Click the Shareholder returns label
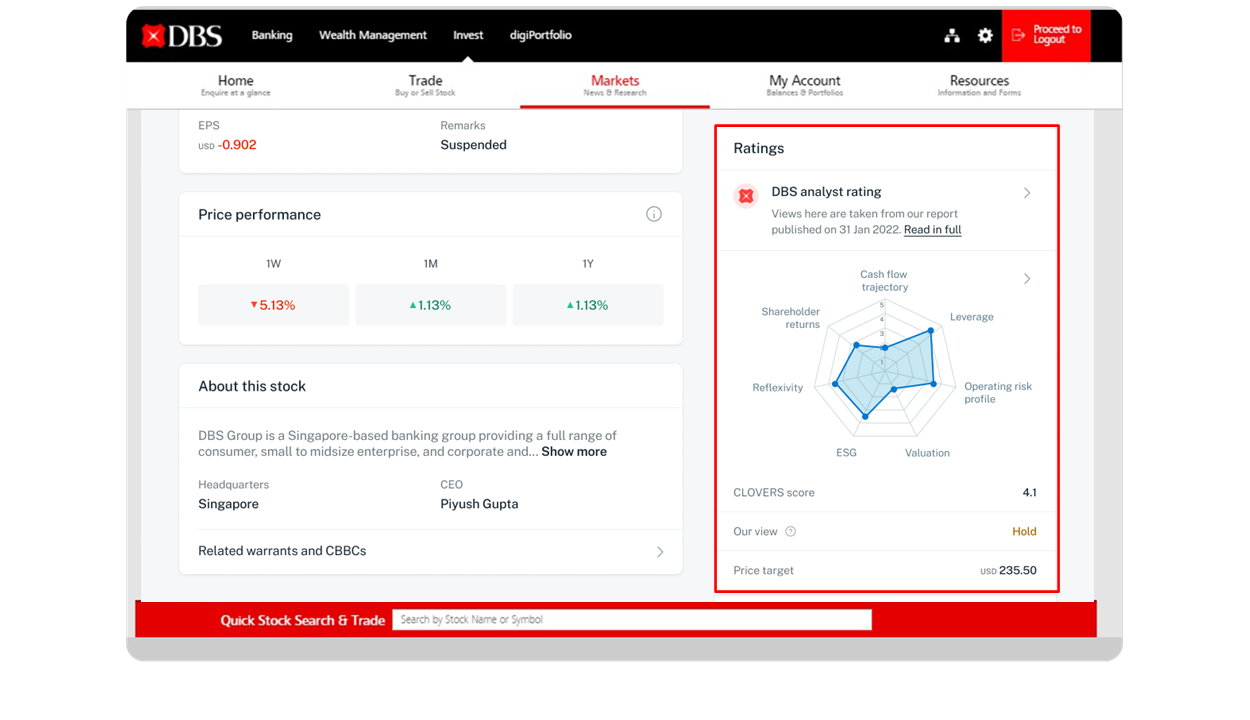1250x720 pixels. 791,318
